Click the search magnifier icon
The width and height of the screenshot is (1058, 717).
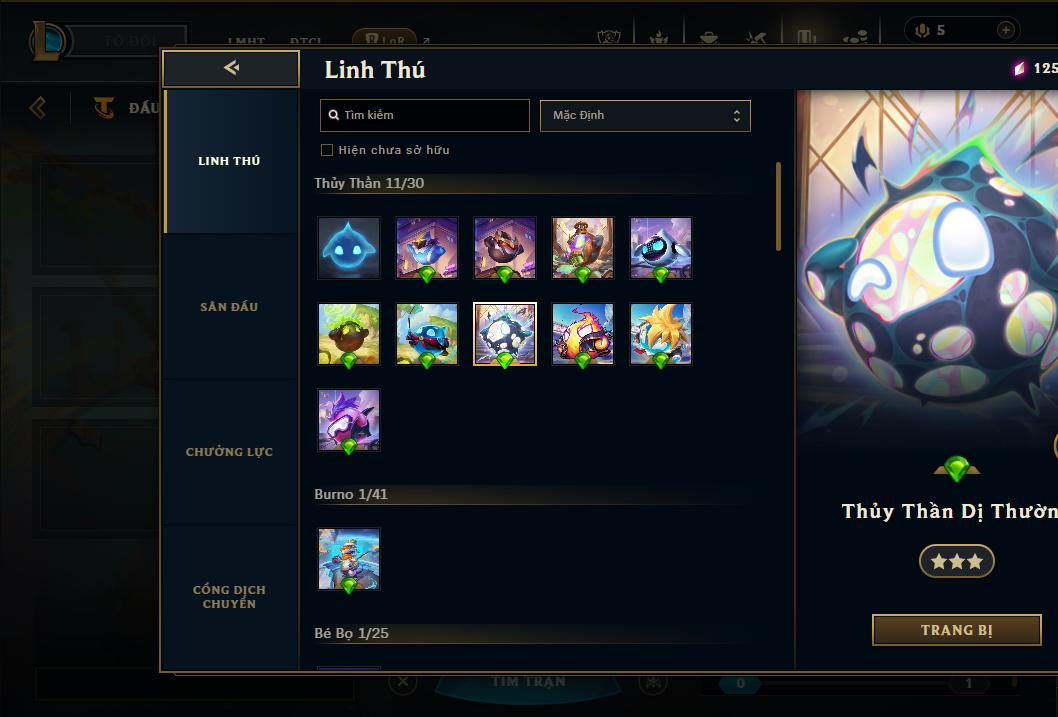[x=333, y=115]
